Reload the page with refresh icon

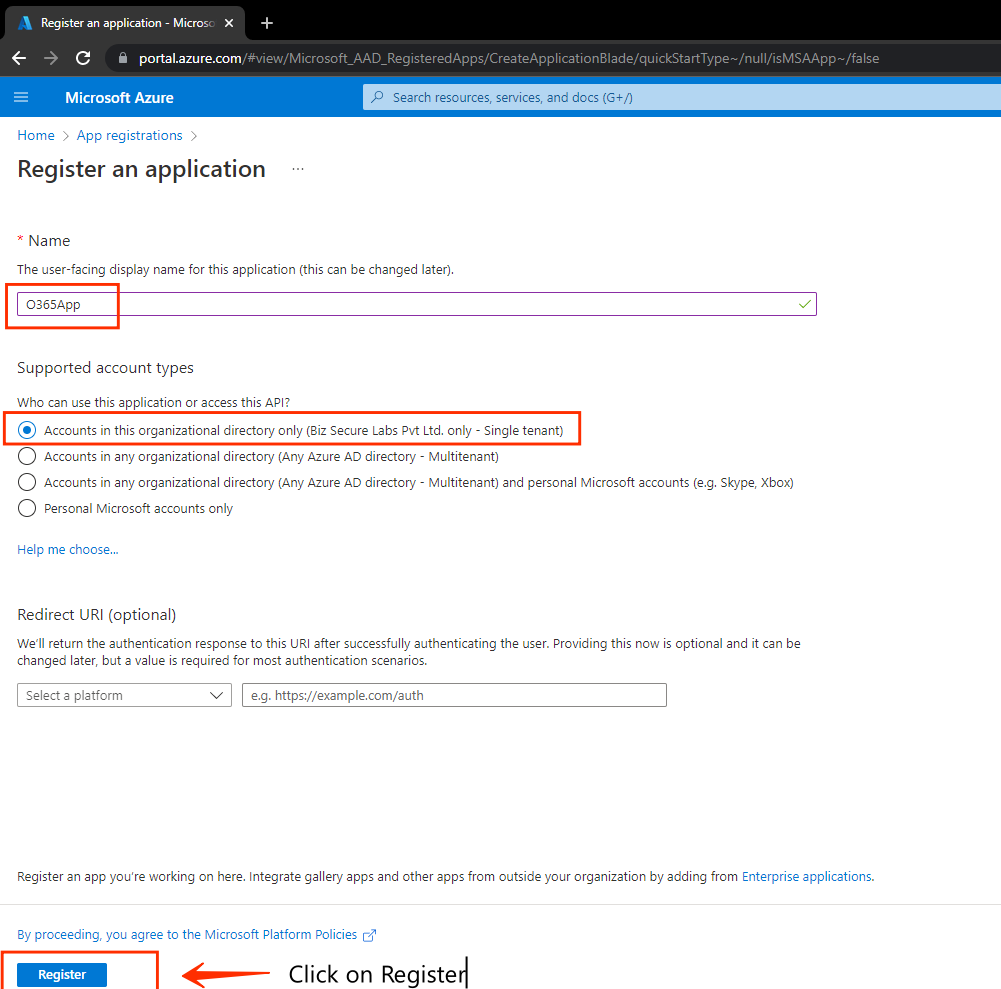pyautogui.click(x=83, y=58)
